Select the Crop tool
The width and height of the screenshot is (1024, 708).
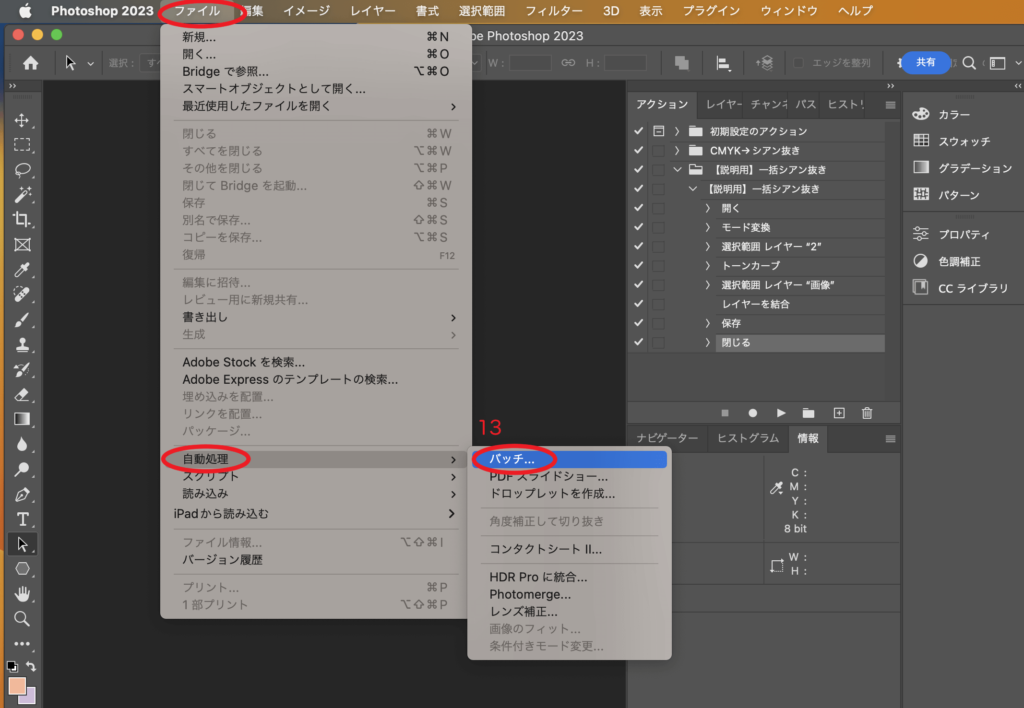pyautogui.click(x=22, y=219)
